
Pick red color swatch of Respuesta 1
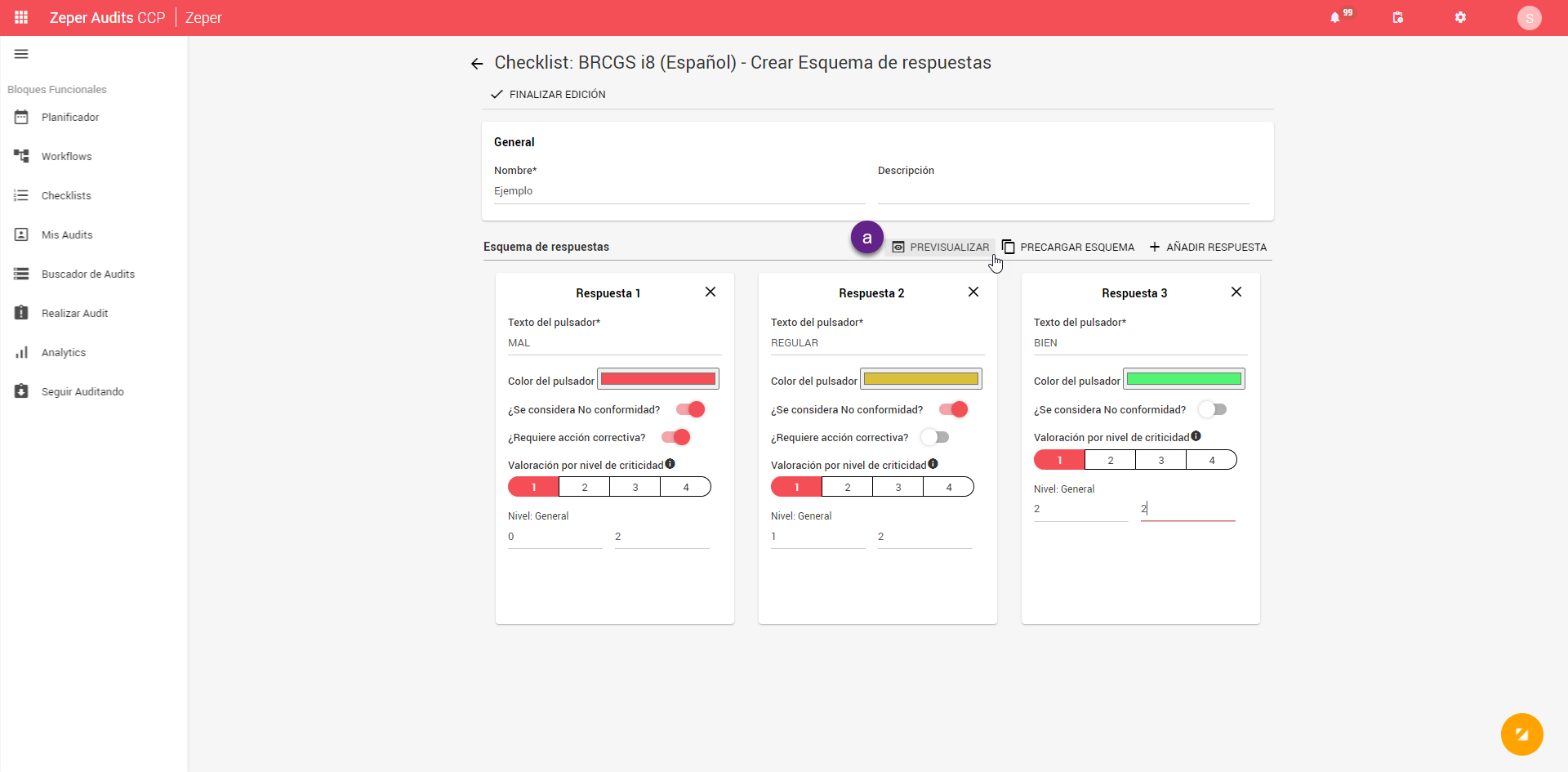click(658, 379)
